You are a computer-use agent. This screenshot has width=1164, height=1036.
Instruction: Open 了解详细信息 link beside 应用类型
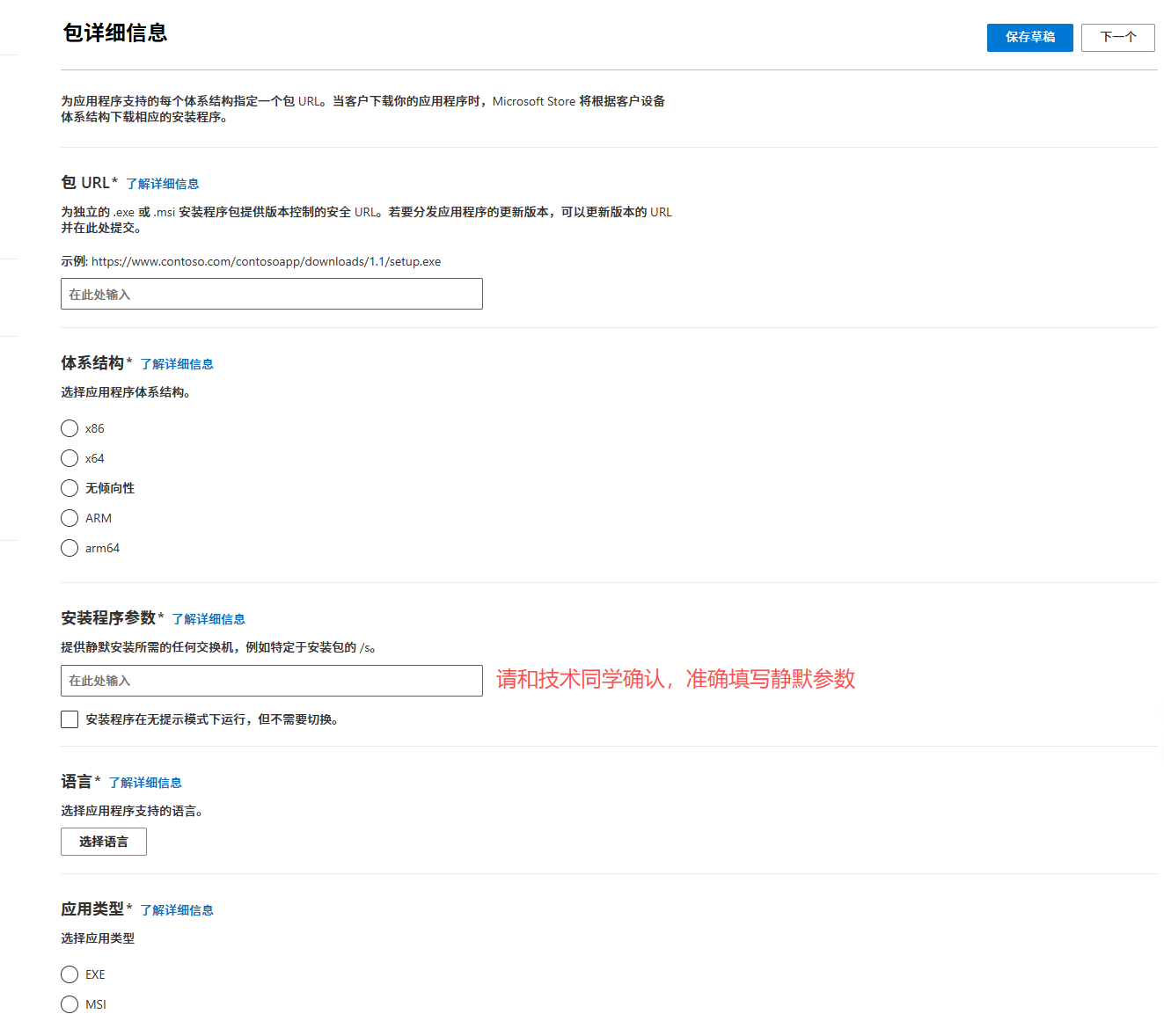point(176,909)
